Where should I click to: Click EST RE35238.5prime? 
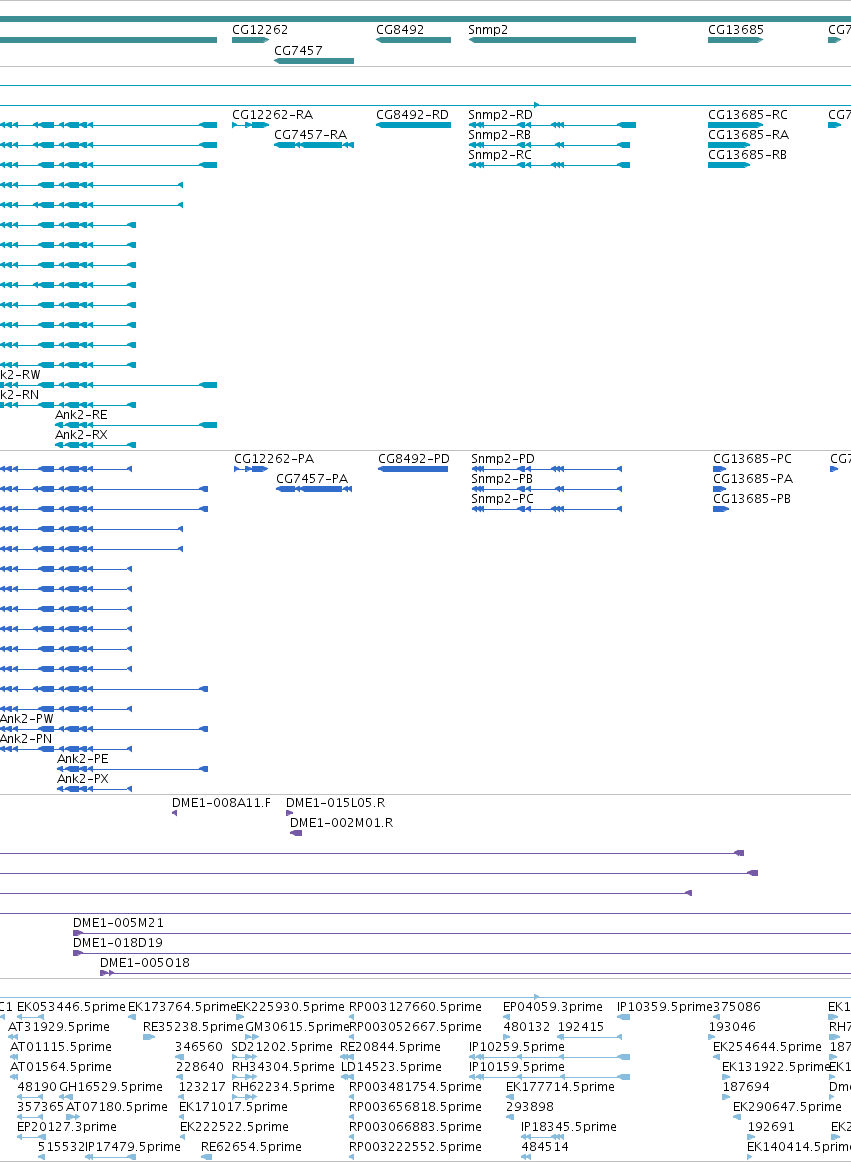coord(193,1026)
